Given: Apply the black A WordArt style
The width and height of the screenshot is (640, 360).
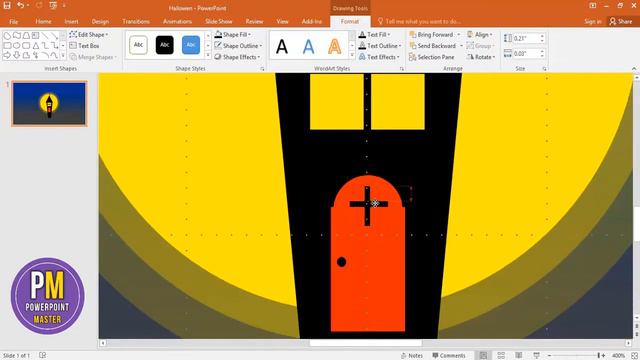Looking at the screenshot, I should point(282,47).
